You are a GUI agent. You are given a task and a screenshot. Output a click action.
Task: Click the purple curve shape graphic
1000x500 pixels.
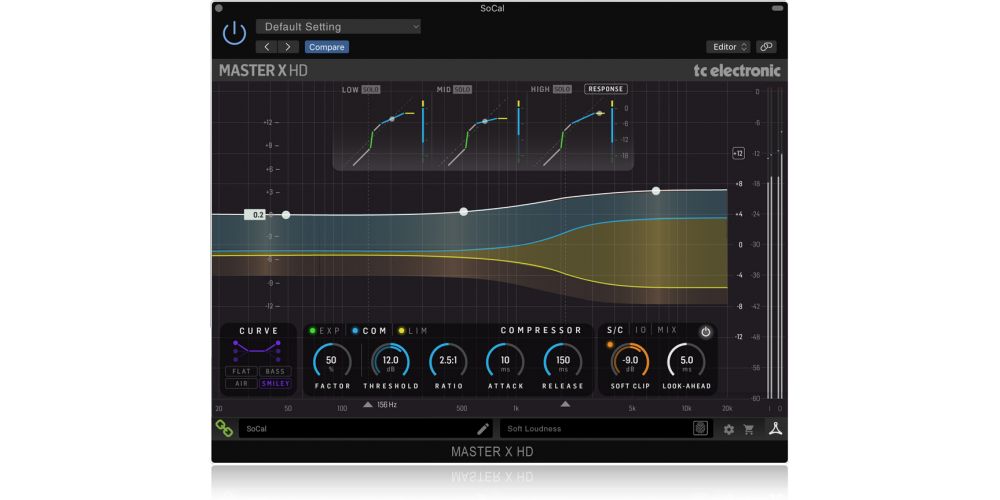click(257, 350)
